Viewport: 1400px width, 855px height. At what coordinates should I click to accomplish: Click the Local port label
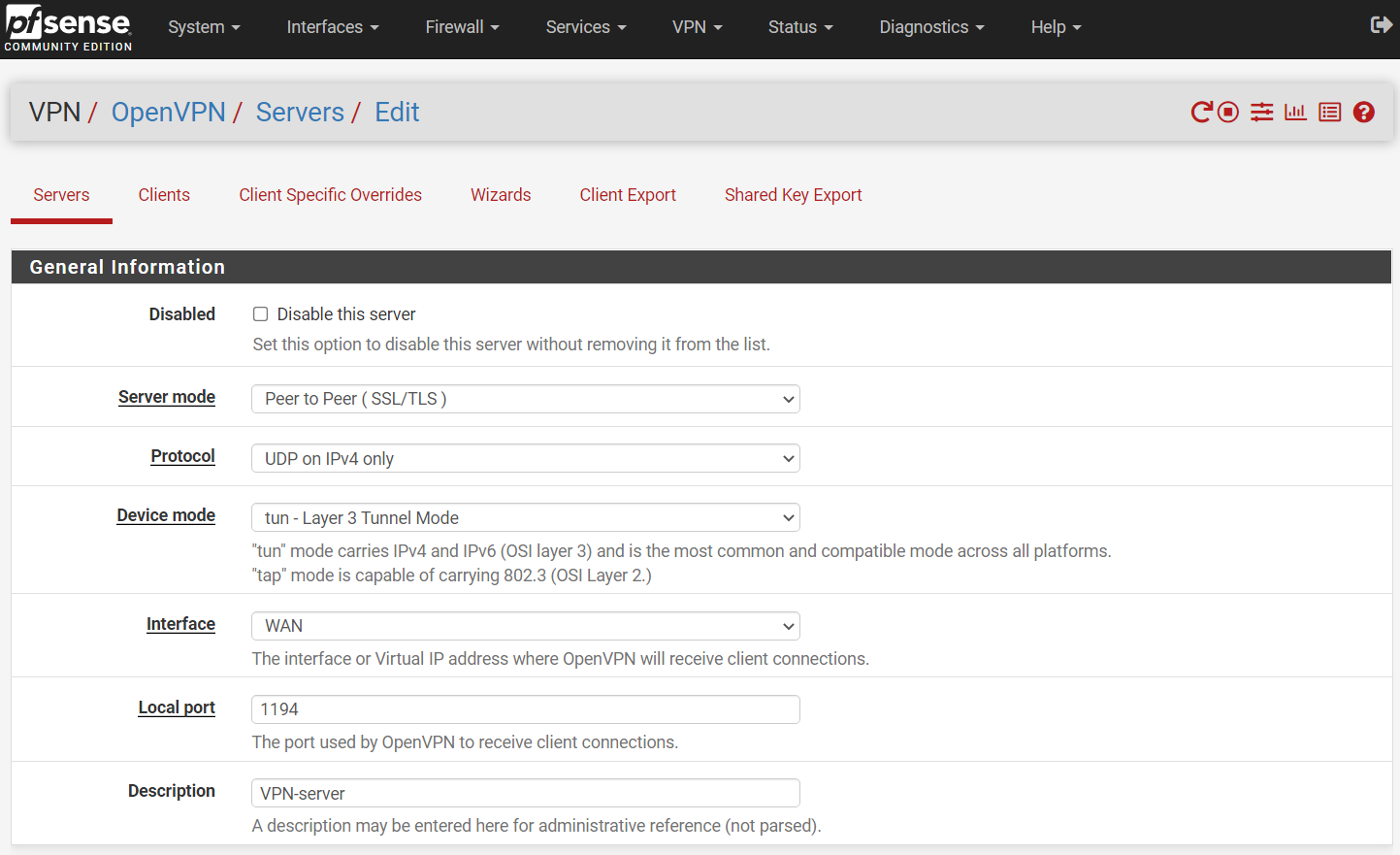point(177,707)
